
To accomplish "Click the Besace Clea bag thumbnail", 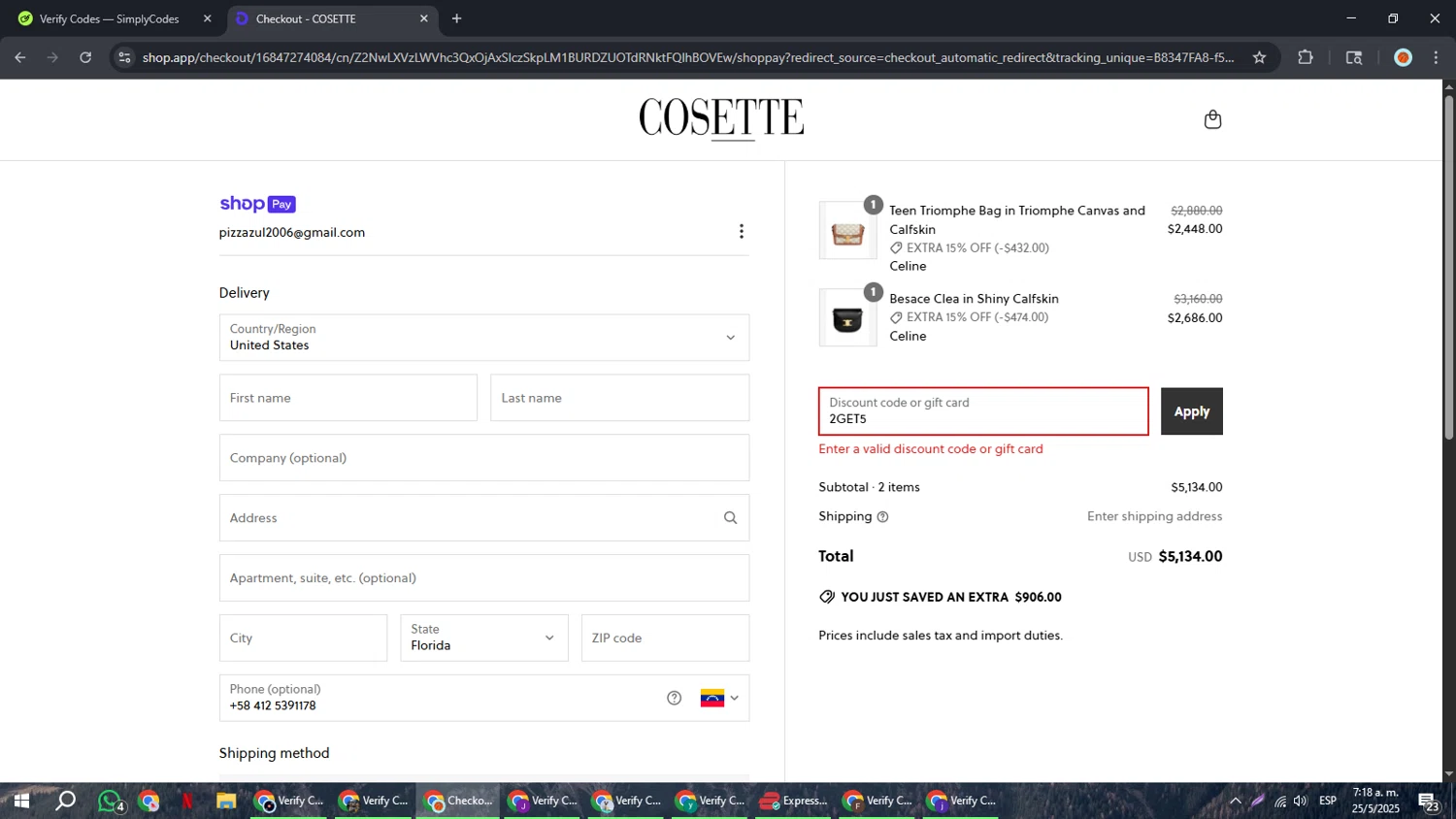I will pos(847,318).
